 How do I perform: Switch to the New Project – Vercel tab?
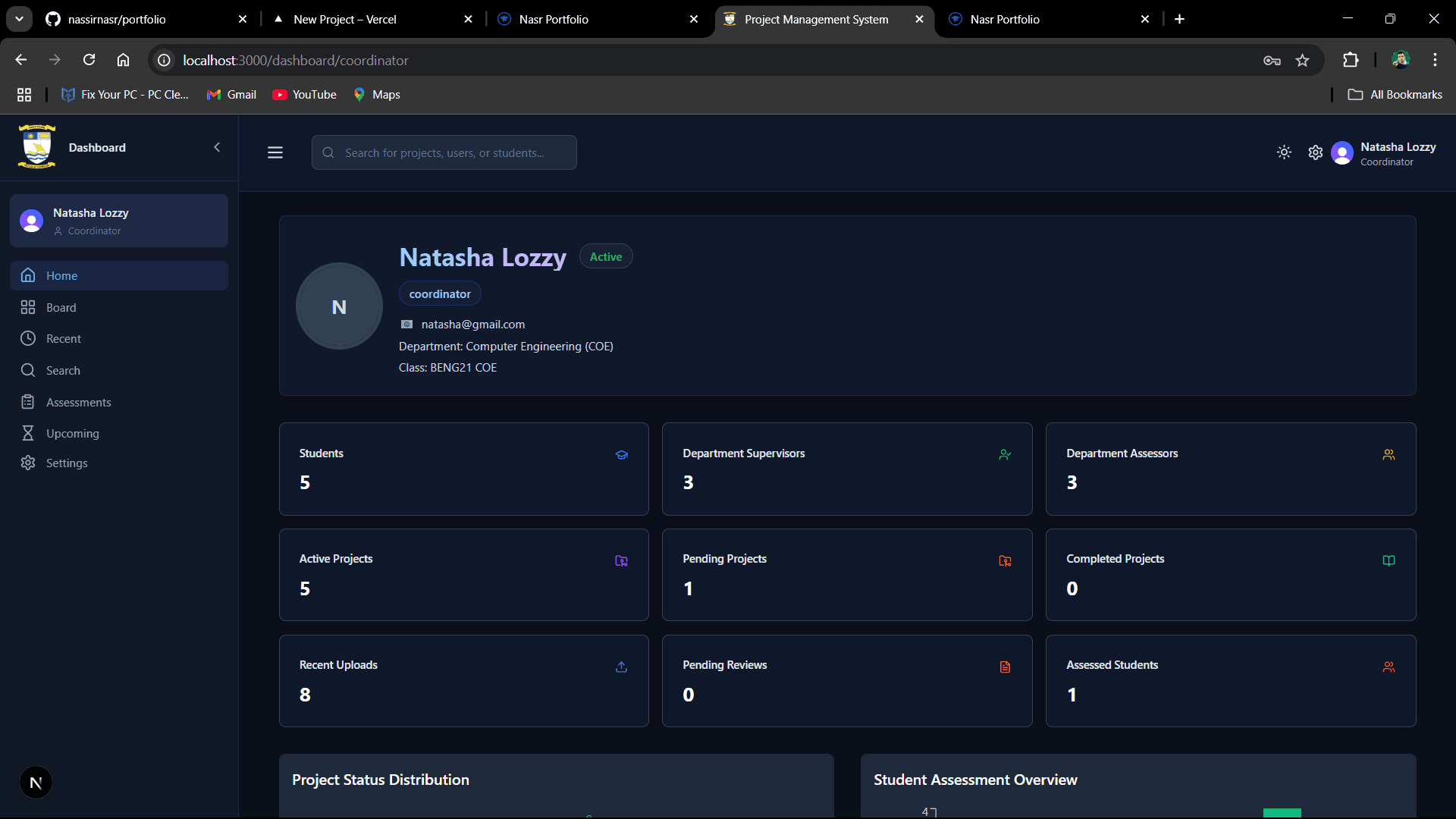345,19
